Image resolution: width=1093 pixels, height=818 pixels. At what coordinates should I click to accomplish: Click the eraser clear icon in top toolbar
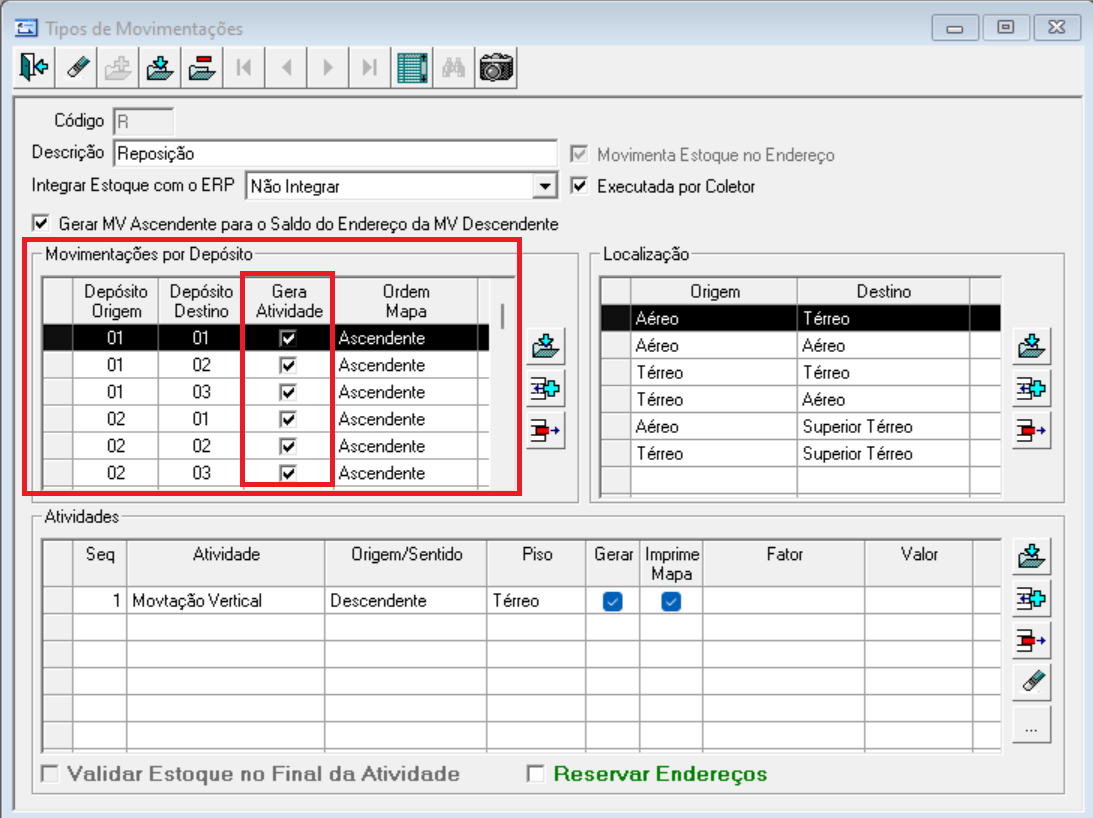point(77,68)
